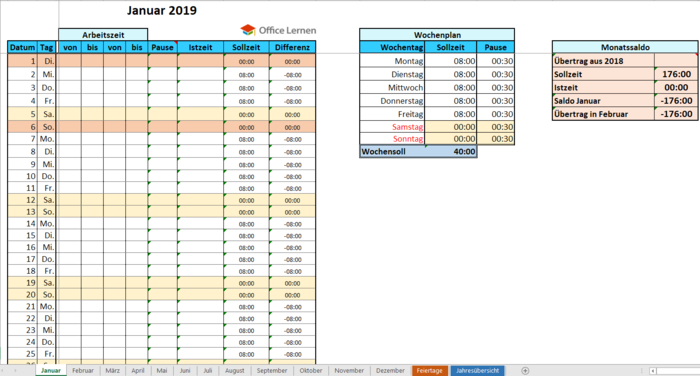Select the Juni sheet tab
Viewport: 700px width, 376px height.
[185, 371]
